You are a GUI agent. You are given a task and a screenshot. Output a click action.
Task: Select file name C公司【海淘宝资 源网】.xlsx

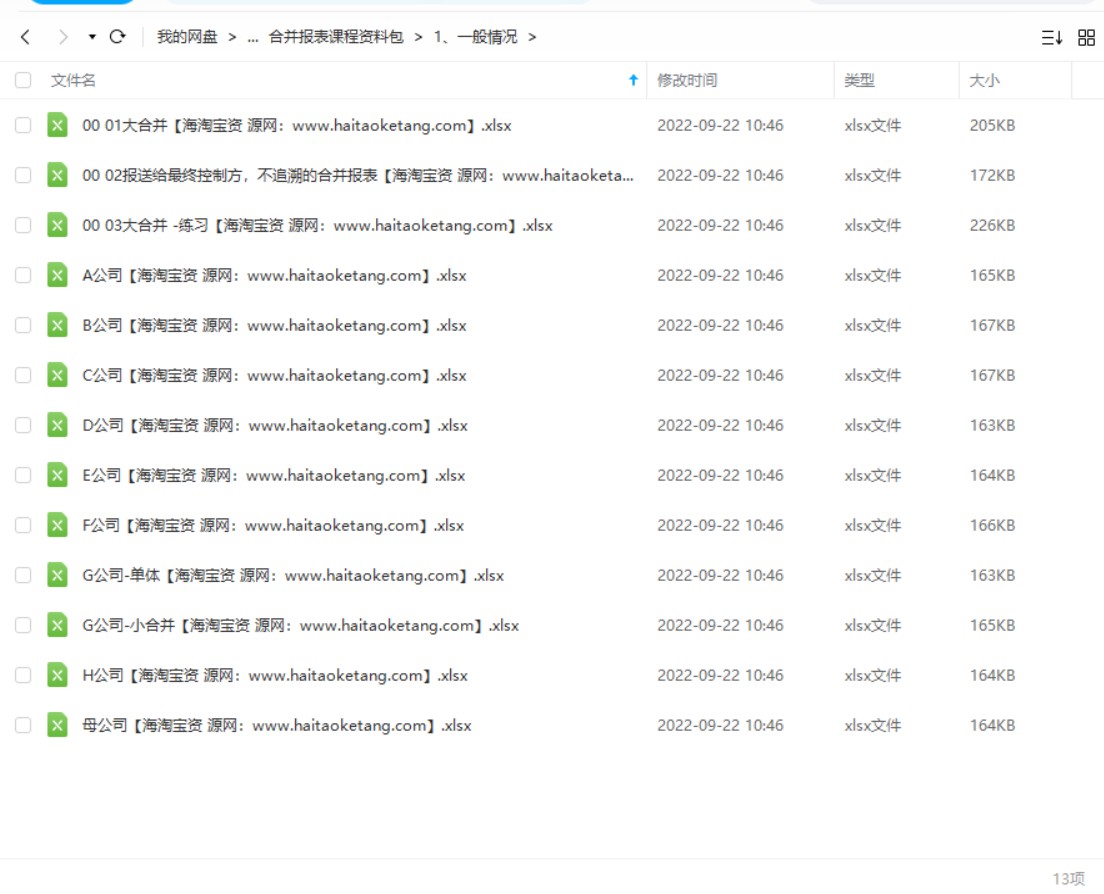tap(275, 375)
